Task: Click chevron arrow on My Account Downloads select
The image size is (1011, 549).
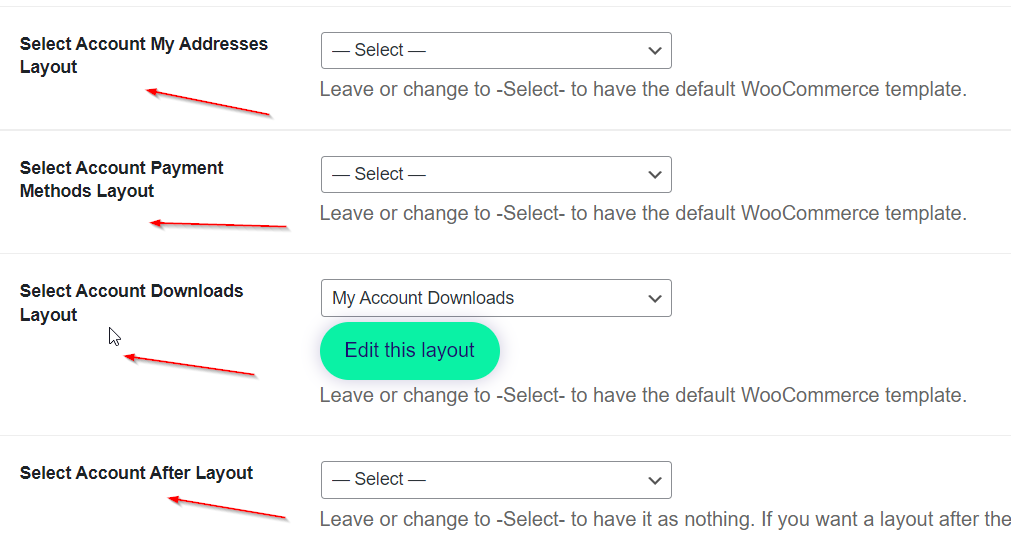Action: [x=655, y=298]
